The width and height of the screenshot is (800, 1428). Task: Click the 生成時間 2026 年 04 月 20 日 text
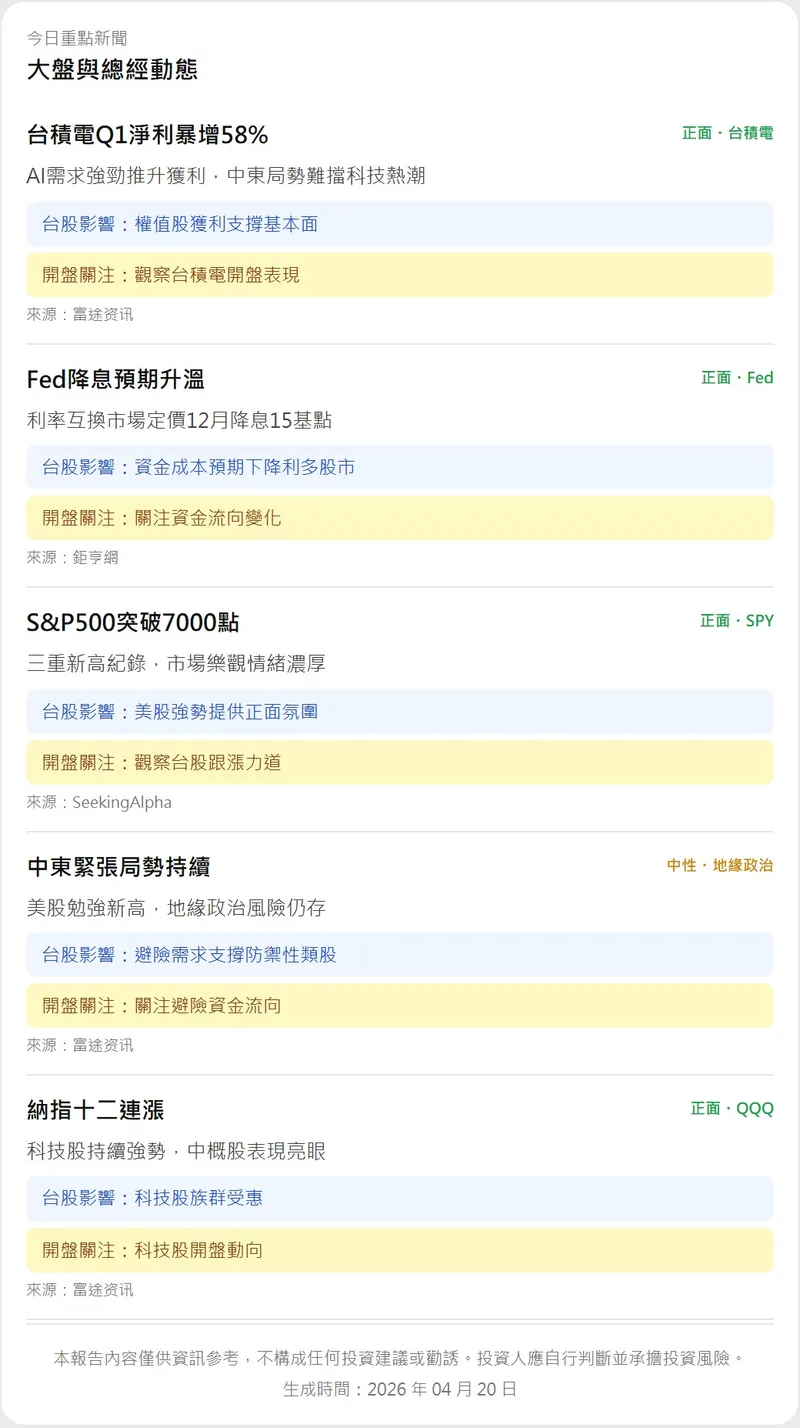click(x=400, y=1389)
